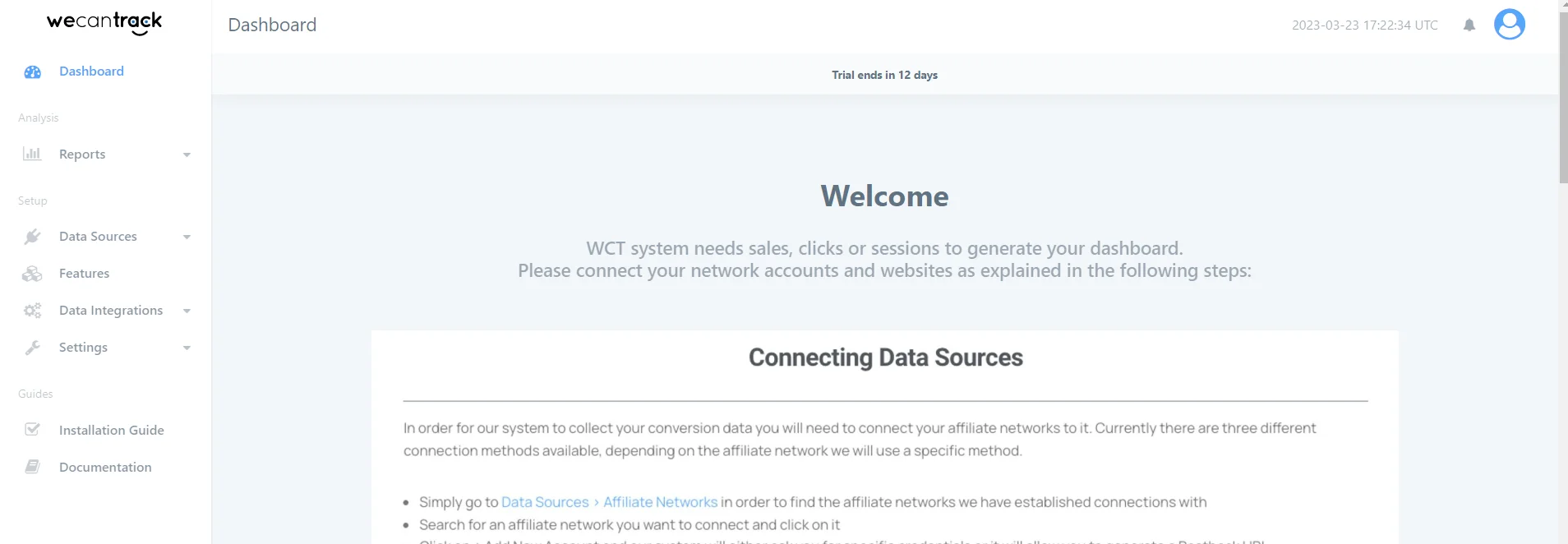The width and height of the screenshot is (1568, 544).
Task: Follow the Data Sources link in instructions
Action: [545, 502]
